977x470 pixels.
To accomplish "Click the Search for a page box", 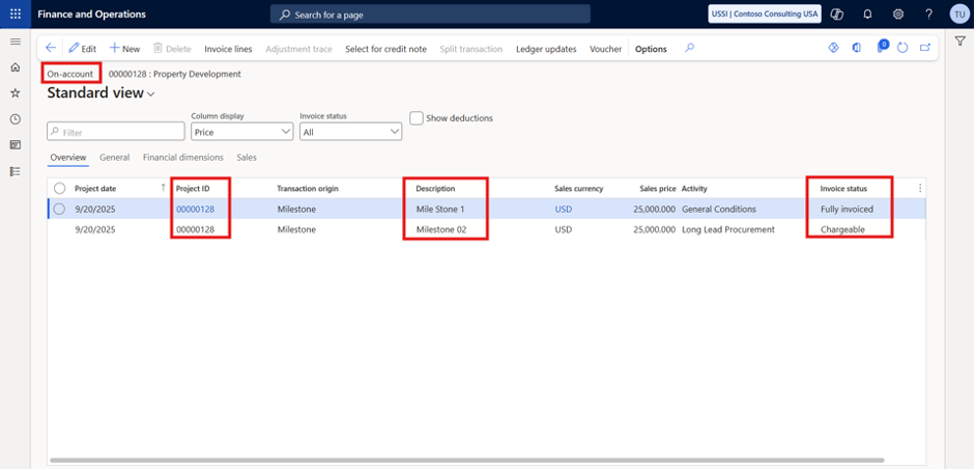I will point(430,14).
